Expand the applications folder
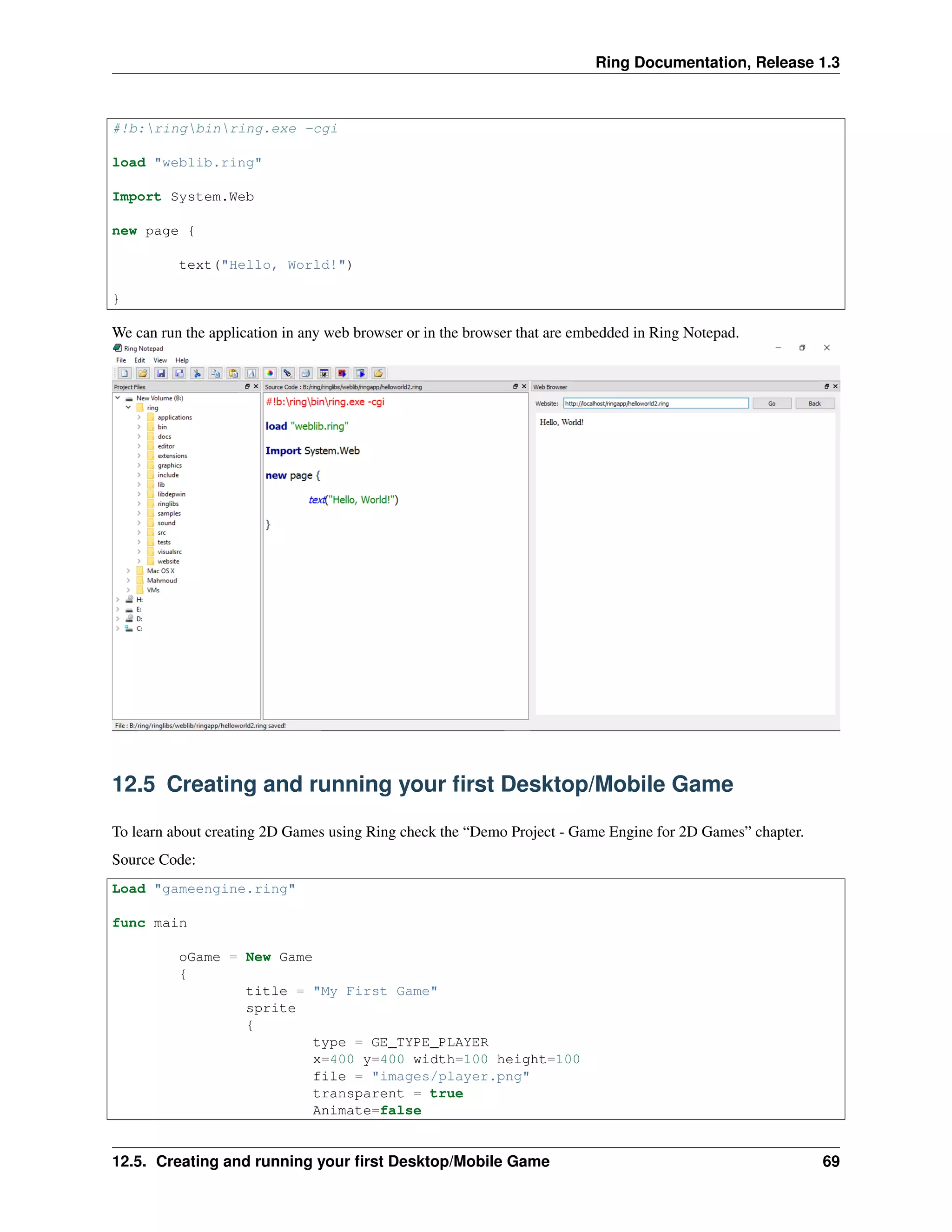952x1232 pixels. 139,417
